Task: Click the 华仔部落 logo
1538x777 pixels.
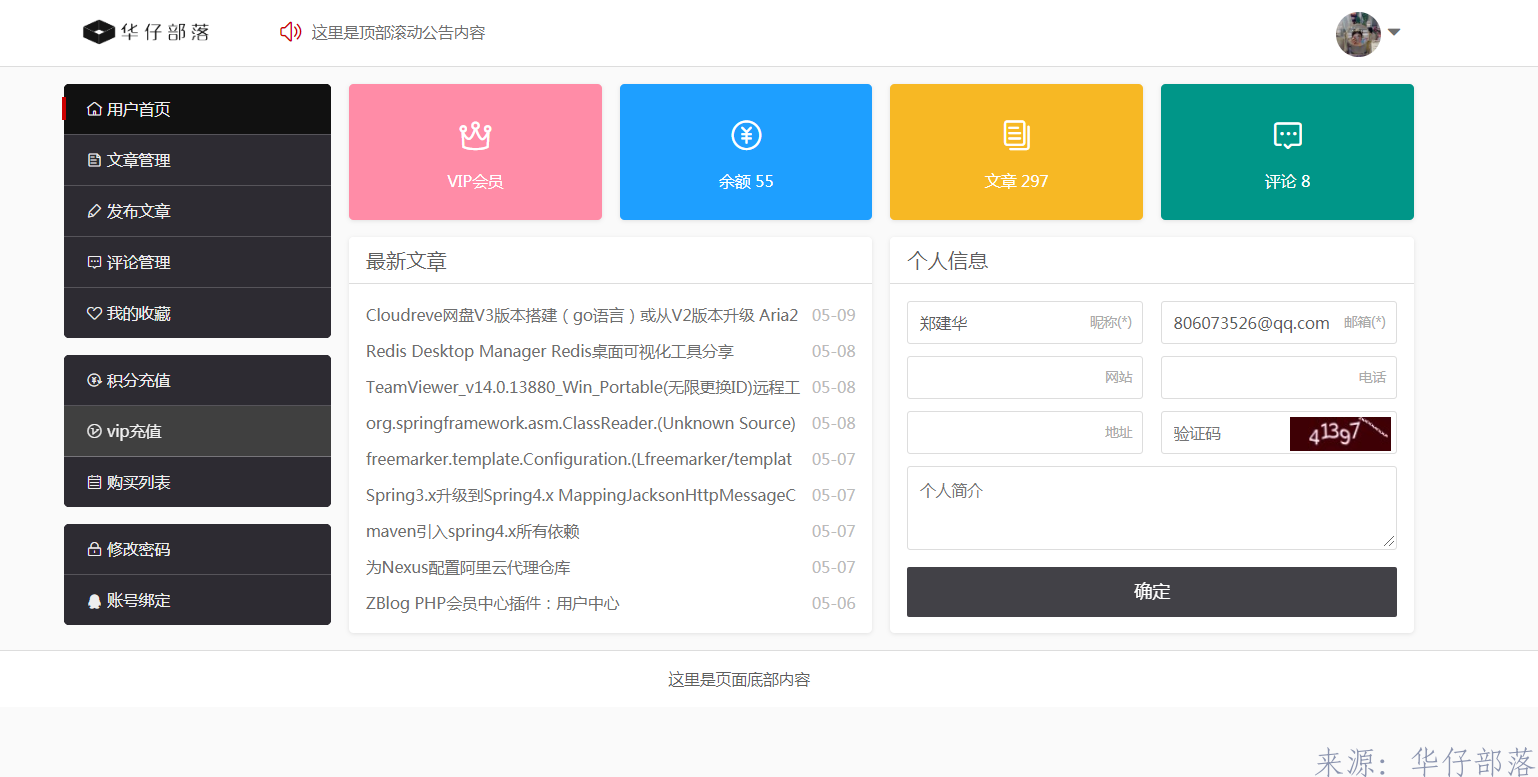Action: [x=147, y=32]
